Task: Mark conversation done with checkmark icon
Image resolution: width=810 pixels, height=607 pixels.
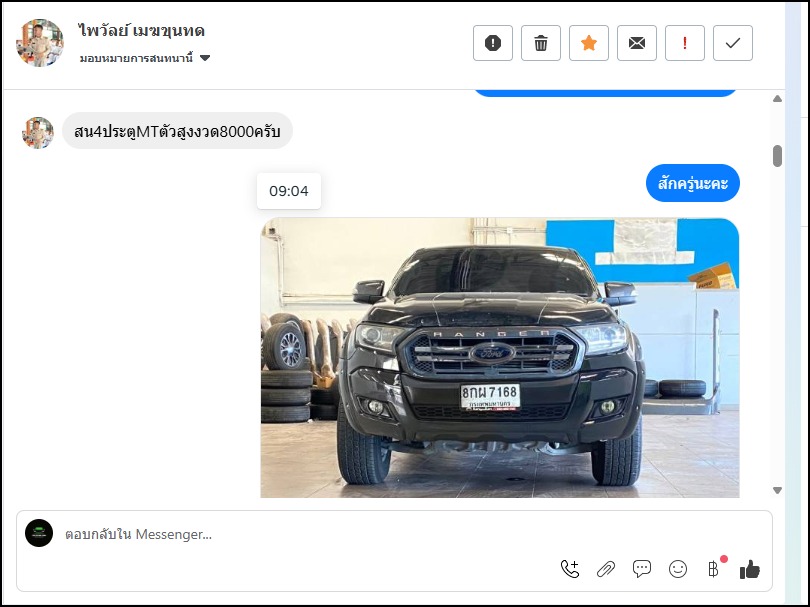Action: click(x=733, y=43)
